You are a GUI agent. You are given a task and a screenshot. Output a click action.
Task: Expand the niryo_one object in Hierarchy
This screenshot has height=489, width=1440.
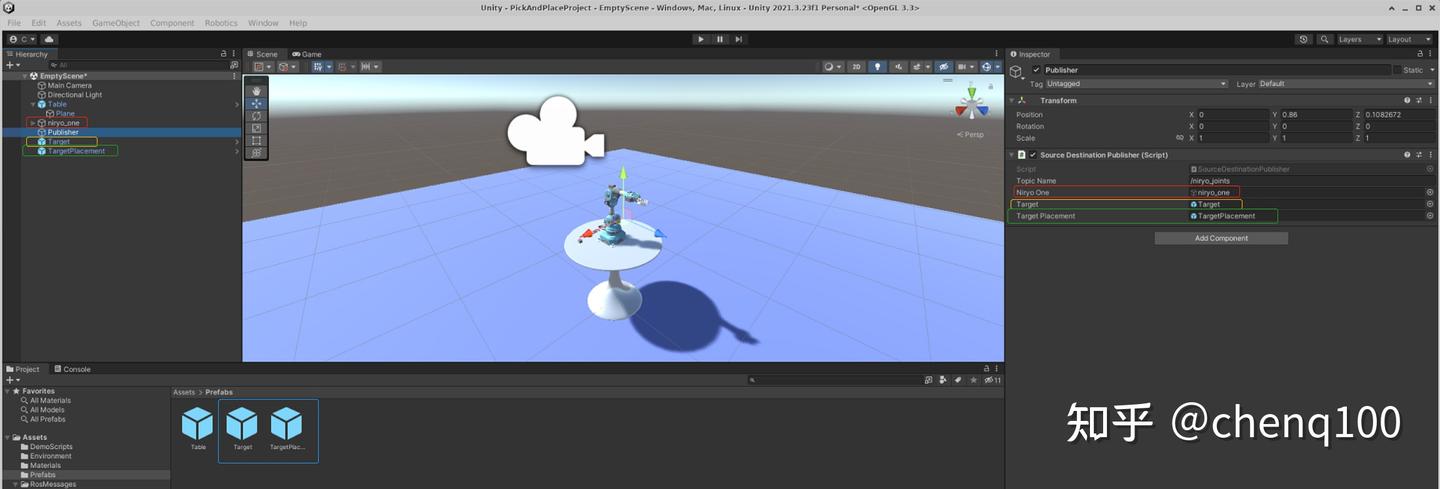[x=33, y=123]
